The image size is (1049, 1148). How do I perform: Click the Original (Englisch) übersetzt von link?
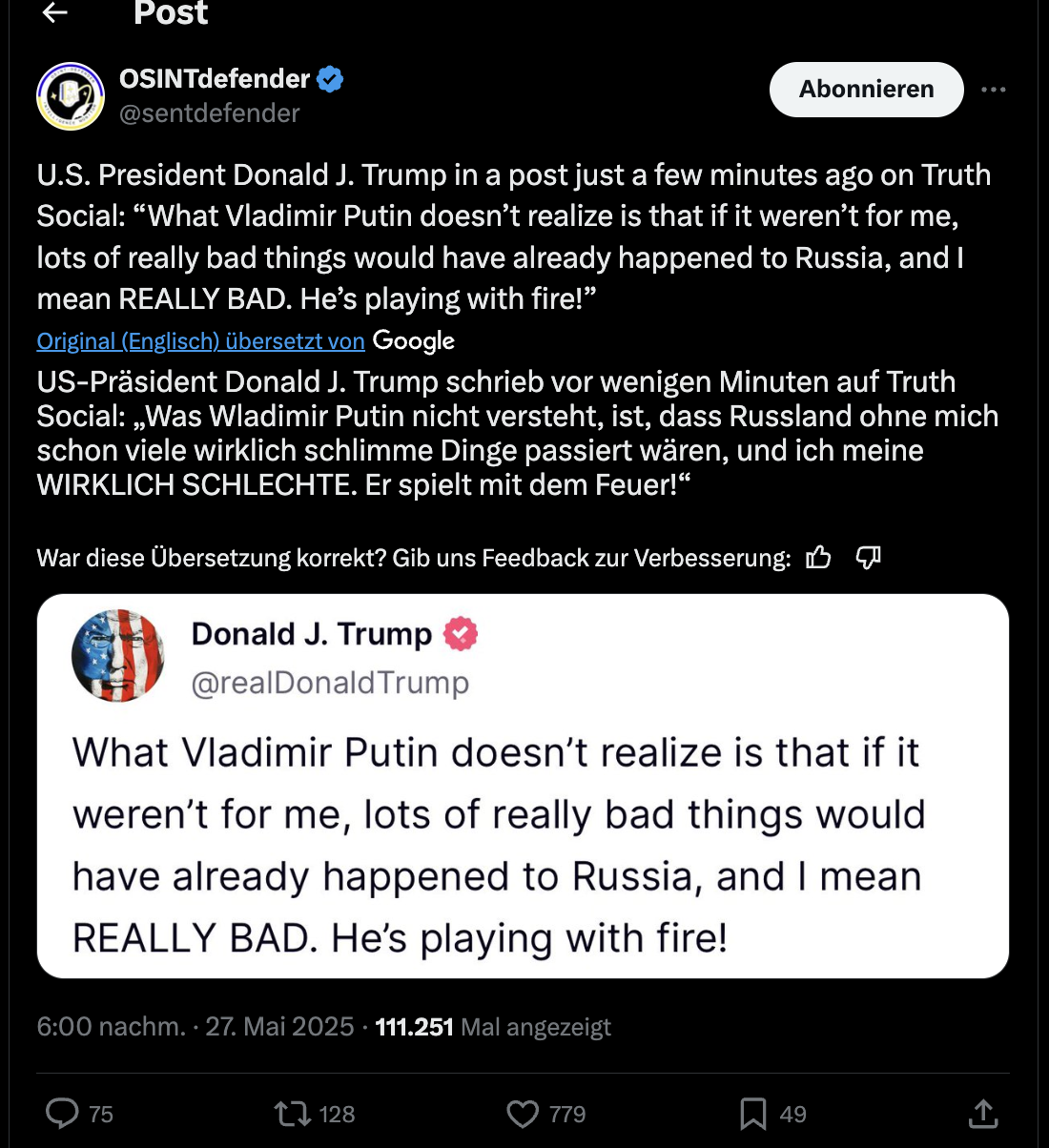click(200, 341)
